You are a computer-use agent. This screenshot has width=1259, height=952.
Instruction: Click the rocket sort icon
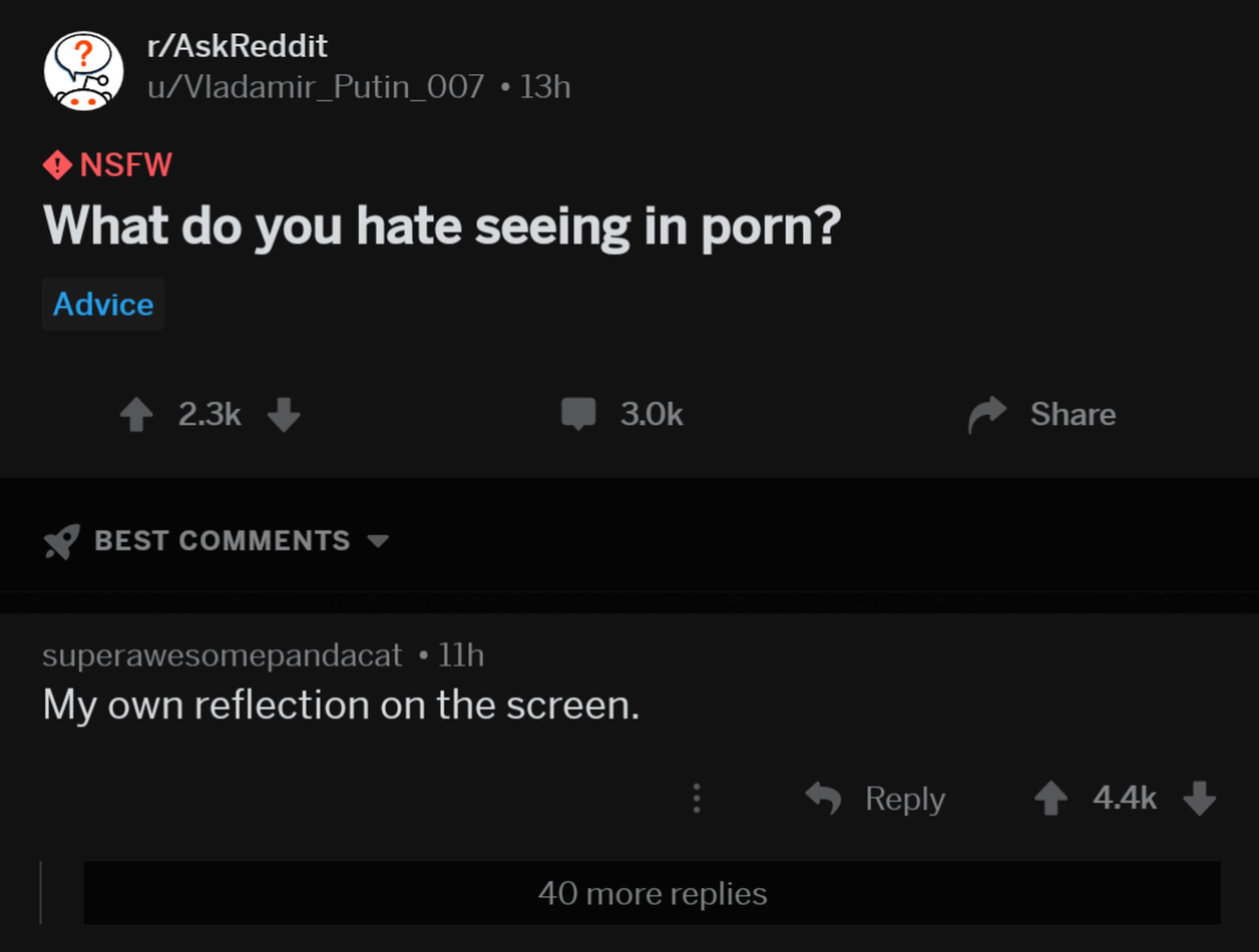pos(61,541)
